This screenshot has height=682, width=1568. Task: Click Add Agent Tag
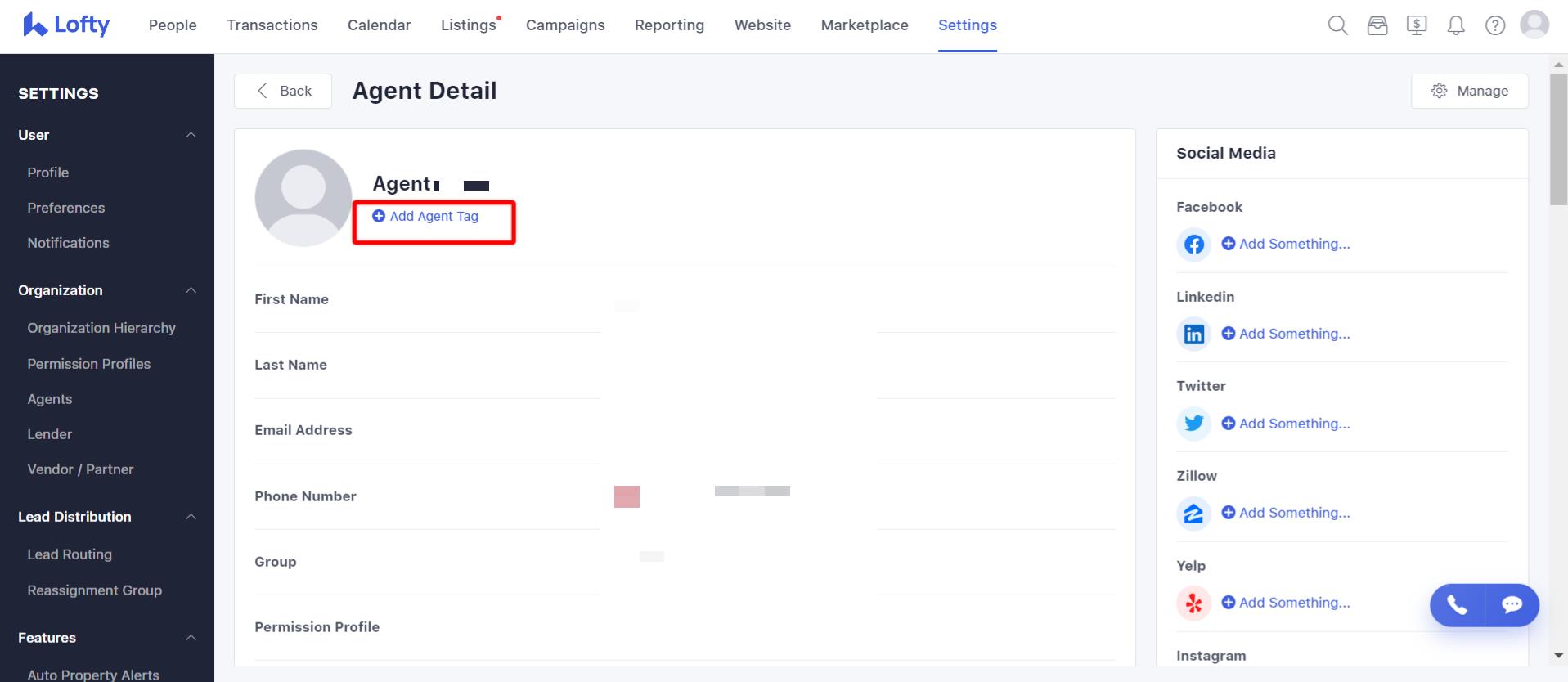[x=425, y=216]
